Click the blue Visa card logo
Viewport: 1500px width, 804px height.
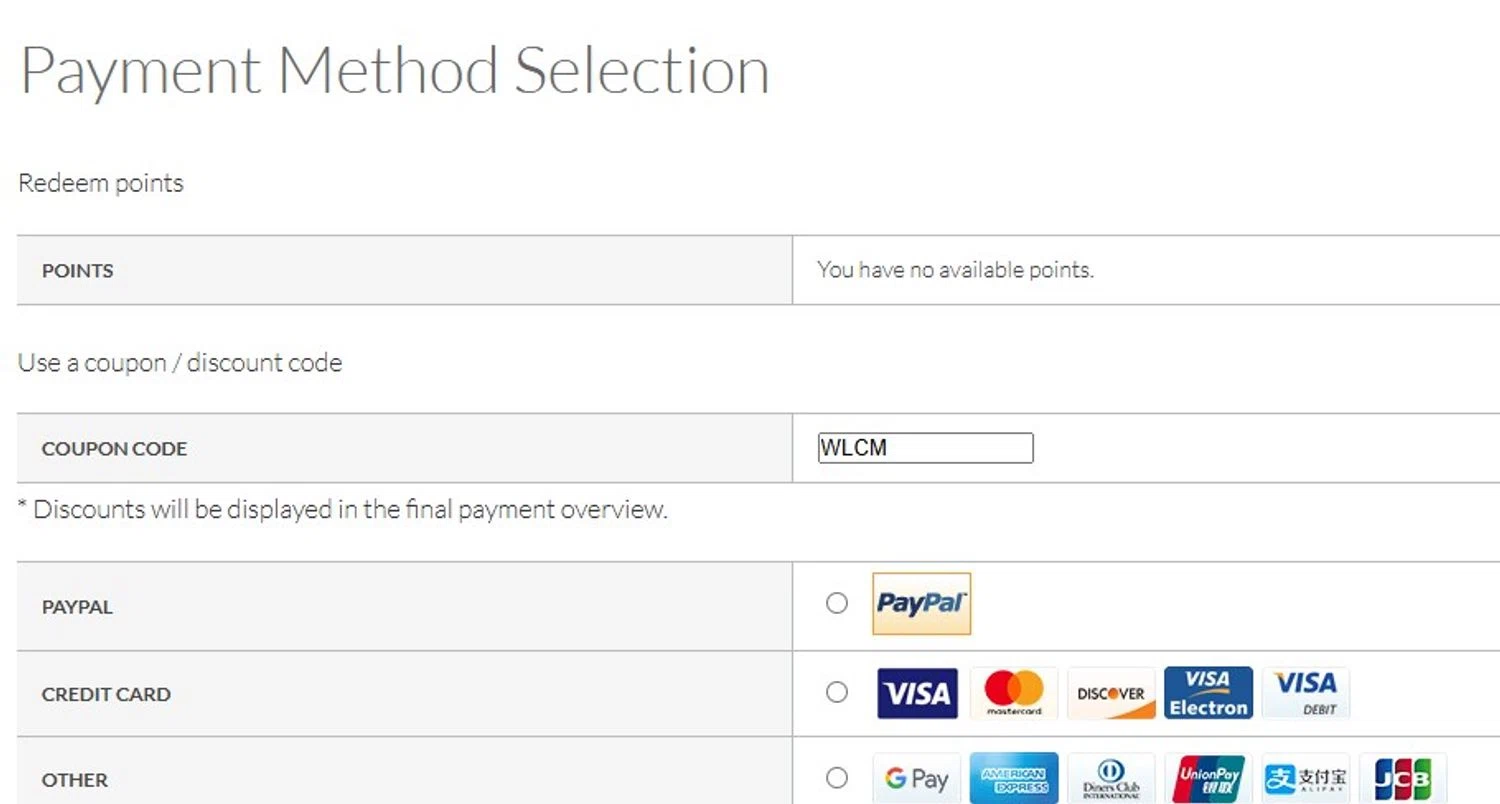pos(917,693)
